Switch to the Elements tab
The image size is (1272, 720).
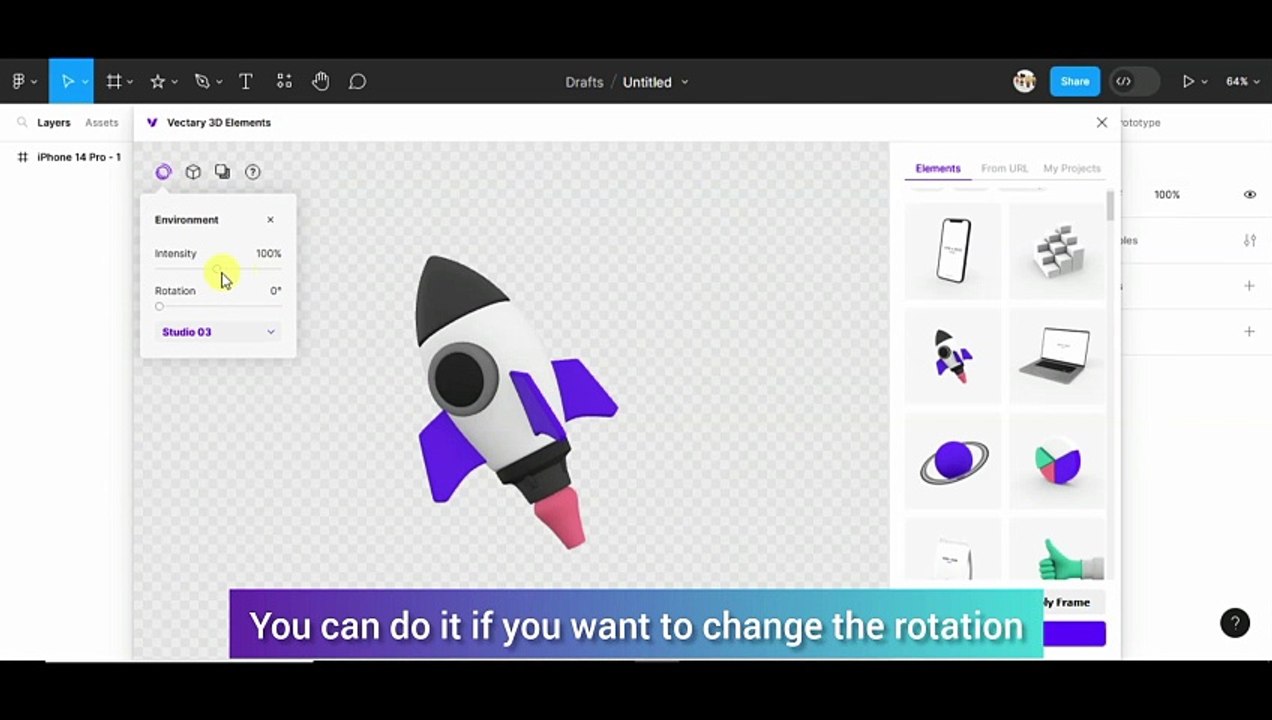click(x=938, y=168)
